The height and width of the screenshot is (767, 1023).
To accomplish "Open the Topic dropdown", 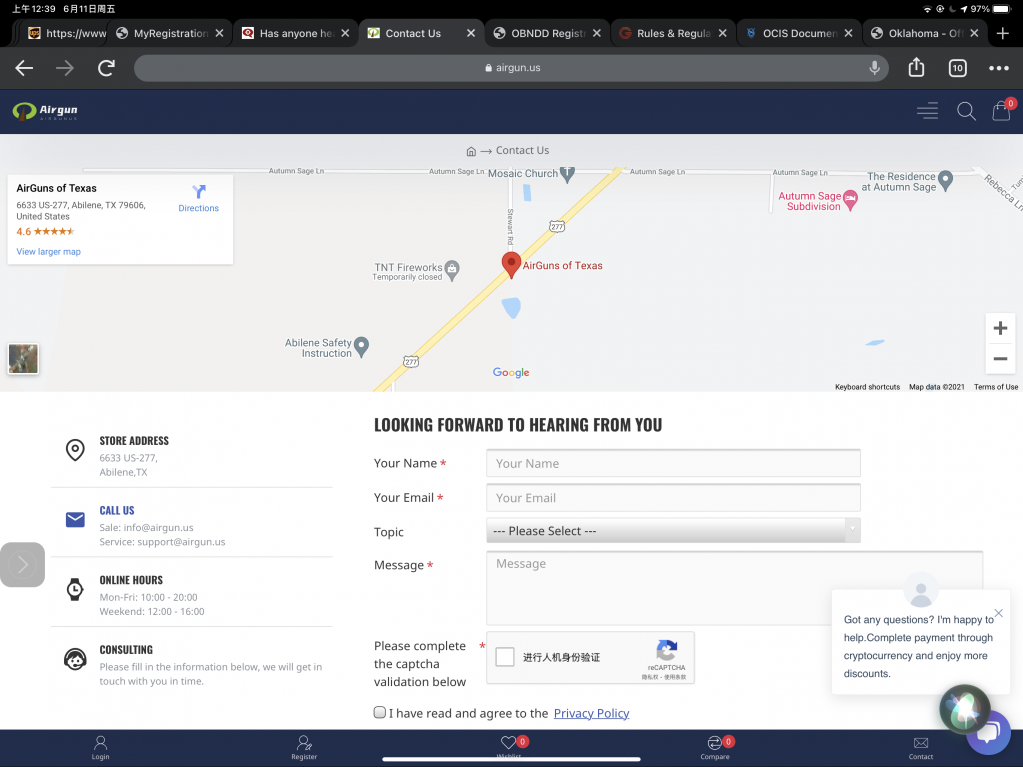I will click(673, 530).
